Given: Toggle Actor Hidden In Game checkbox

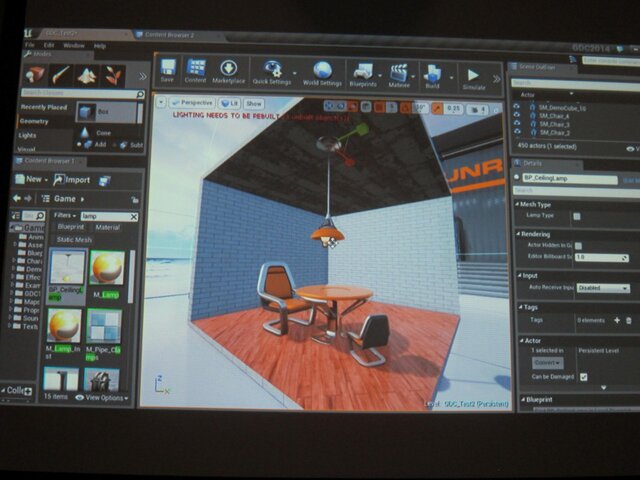Looking at the screenshot, I should pos(578,245).
